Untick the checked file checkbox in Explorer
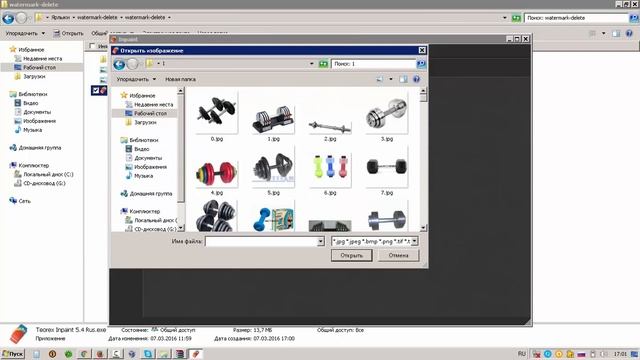640x360 pixels. pyautogui.click(x=96, y=91)
